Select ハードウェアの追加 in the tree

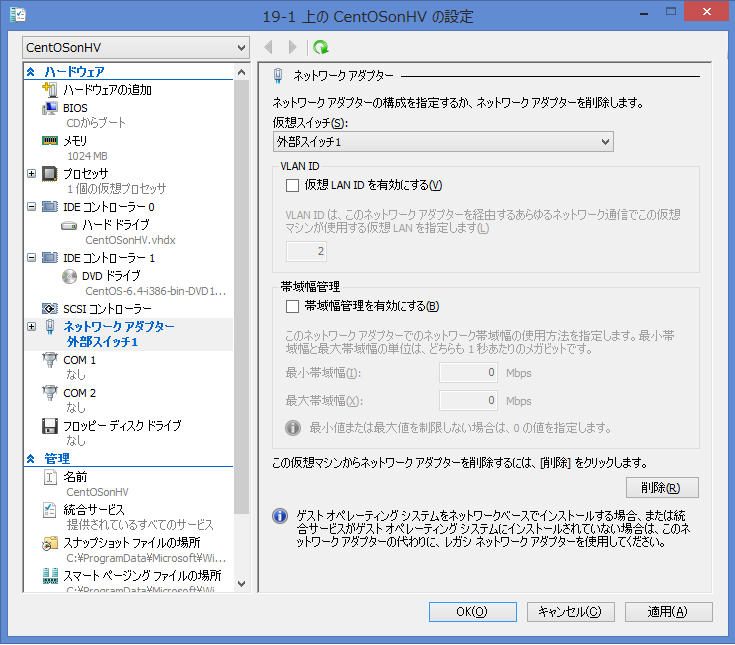click(107, 90)
